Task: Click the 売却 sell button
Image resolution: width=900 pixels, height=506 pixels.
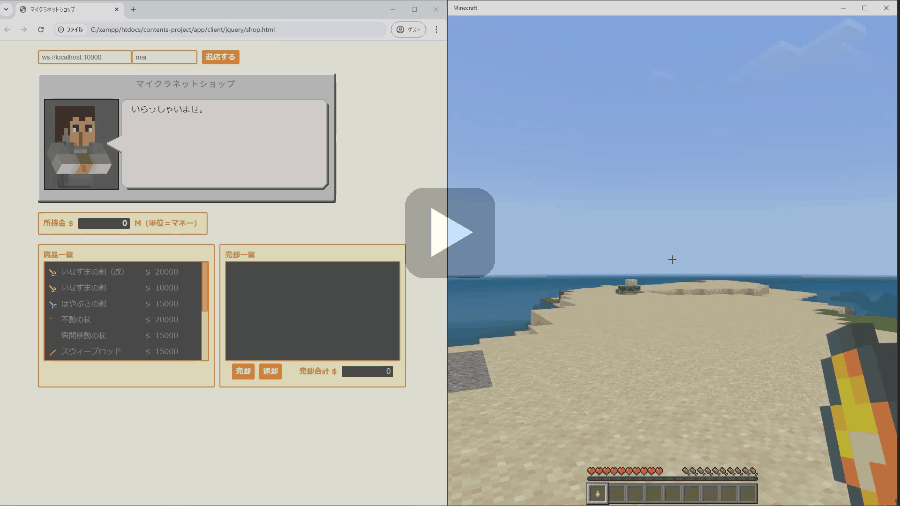Action: pyautogui.click(x=243, y=371)
